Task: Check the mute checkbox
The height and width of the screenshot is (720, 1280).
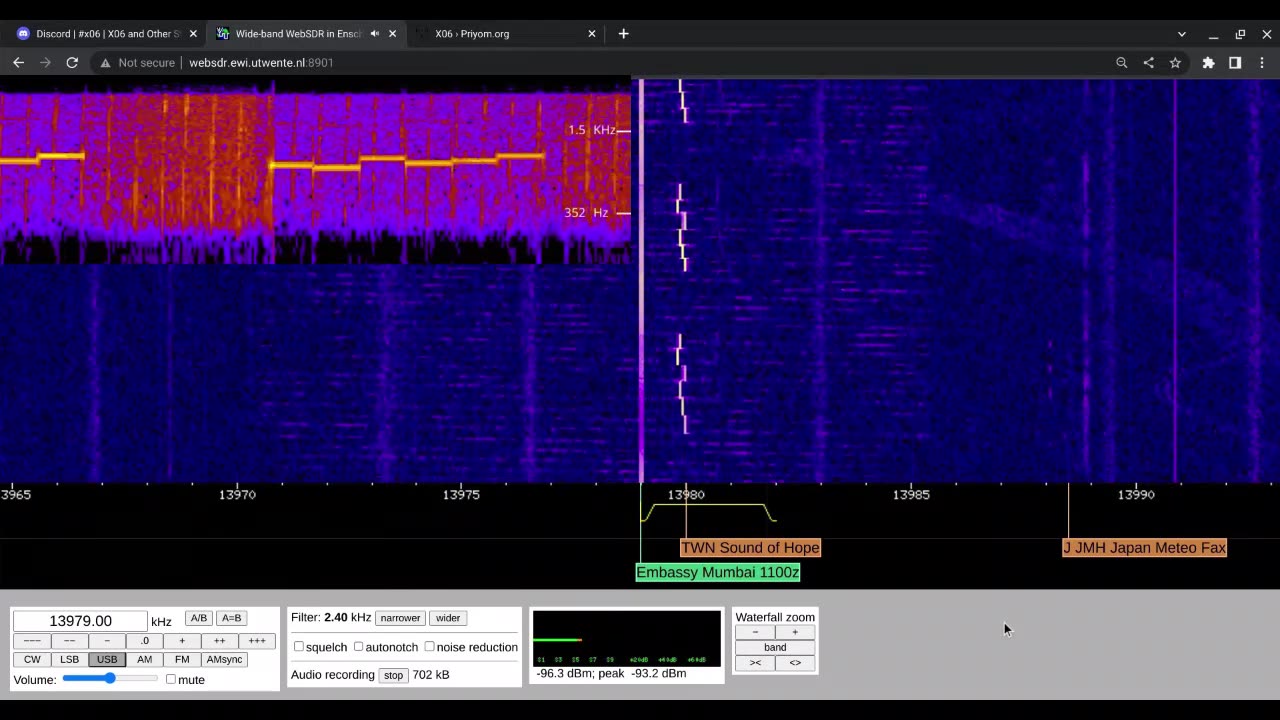Action: point(171,679)
